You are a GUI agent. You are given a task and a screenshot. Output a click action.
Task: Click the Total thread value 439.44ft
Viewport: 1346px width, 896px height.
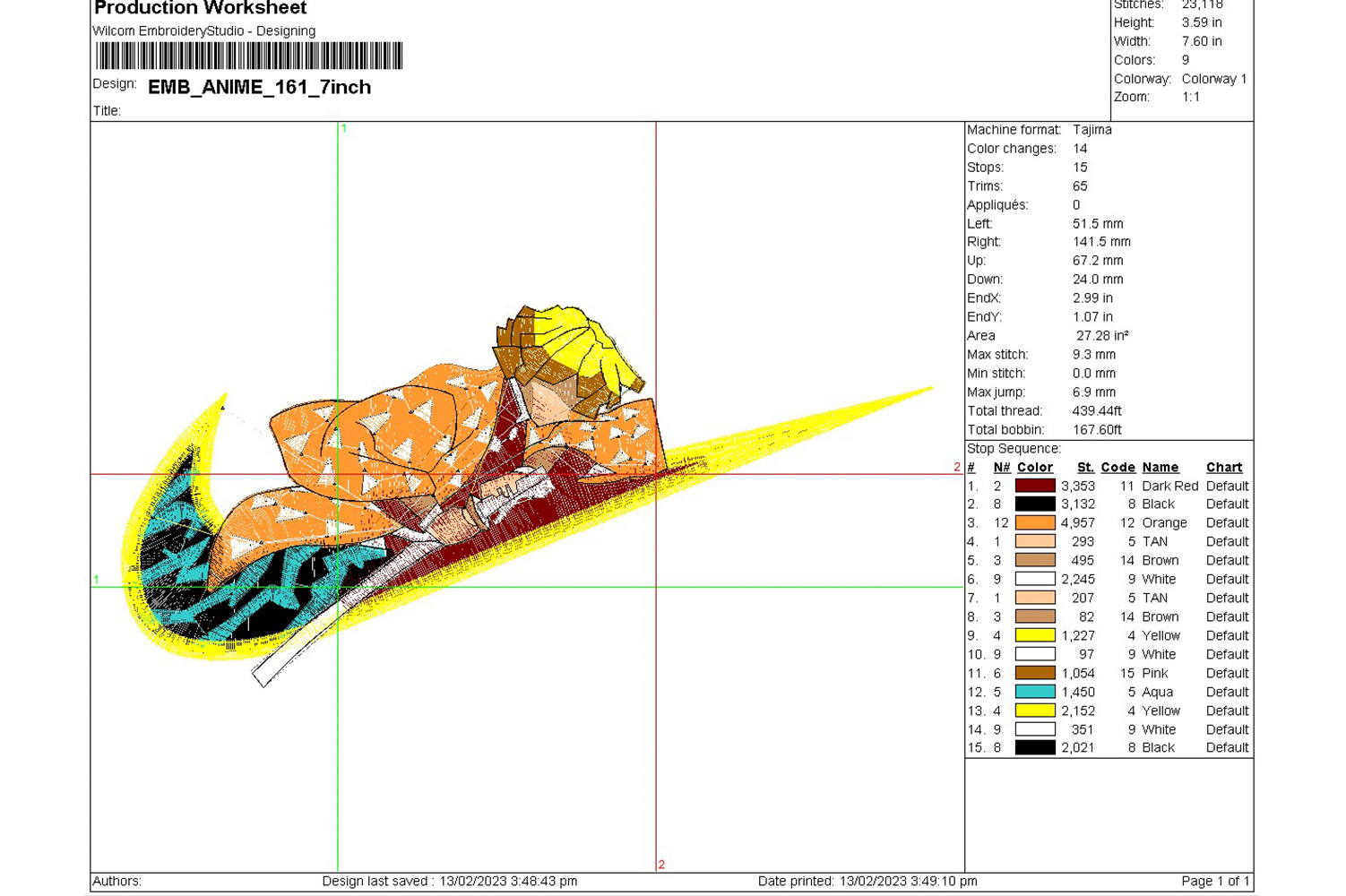pyautogui.click(x=1098, y=411)
